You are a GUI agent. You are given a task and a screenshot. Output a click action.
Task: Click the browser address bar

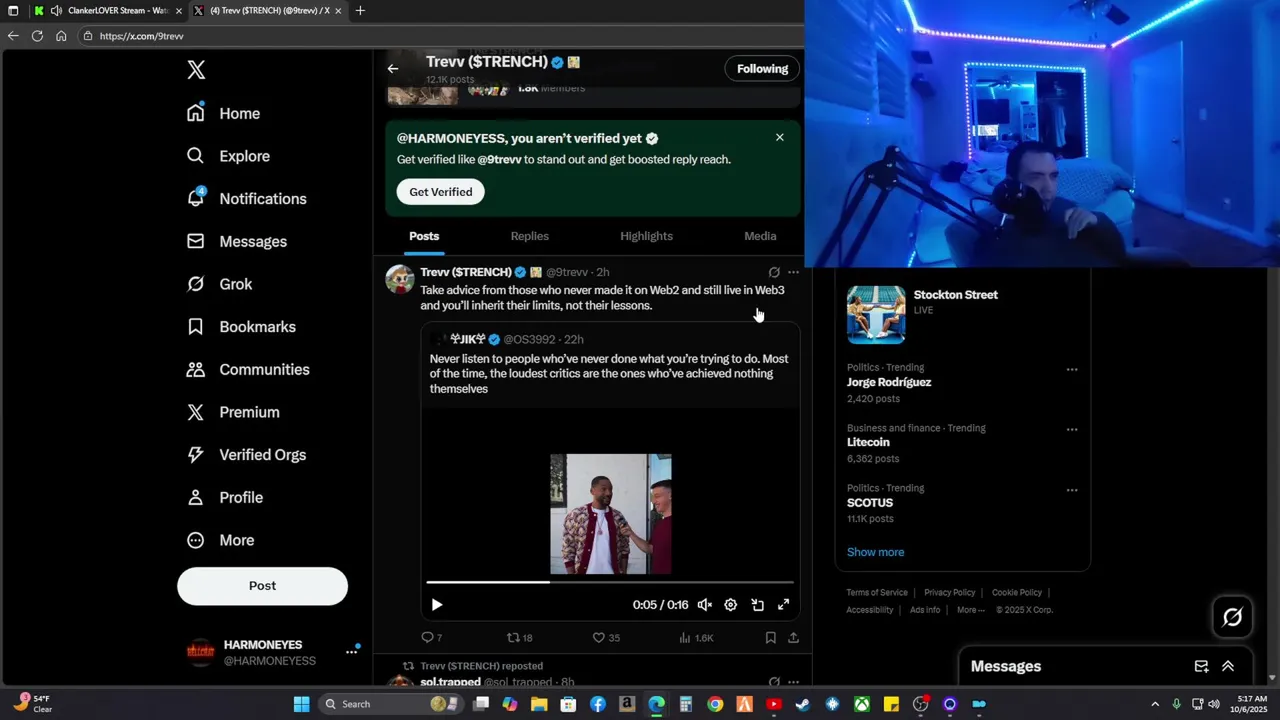[x=440, y=36]
